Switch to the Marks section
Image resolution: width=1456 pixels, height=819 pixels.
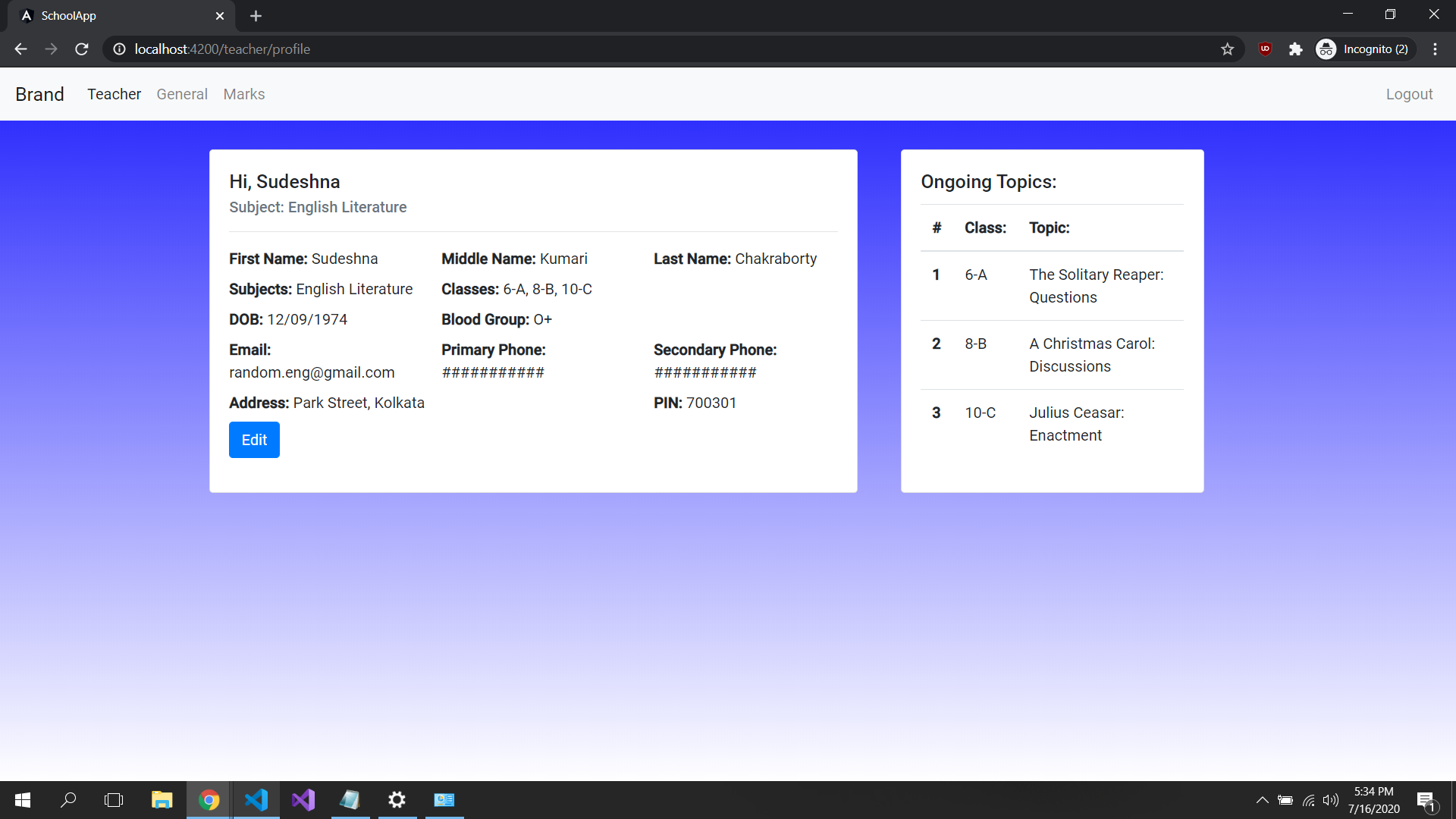coord(243,94)
